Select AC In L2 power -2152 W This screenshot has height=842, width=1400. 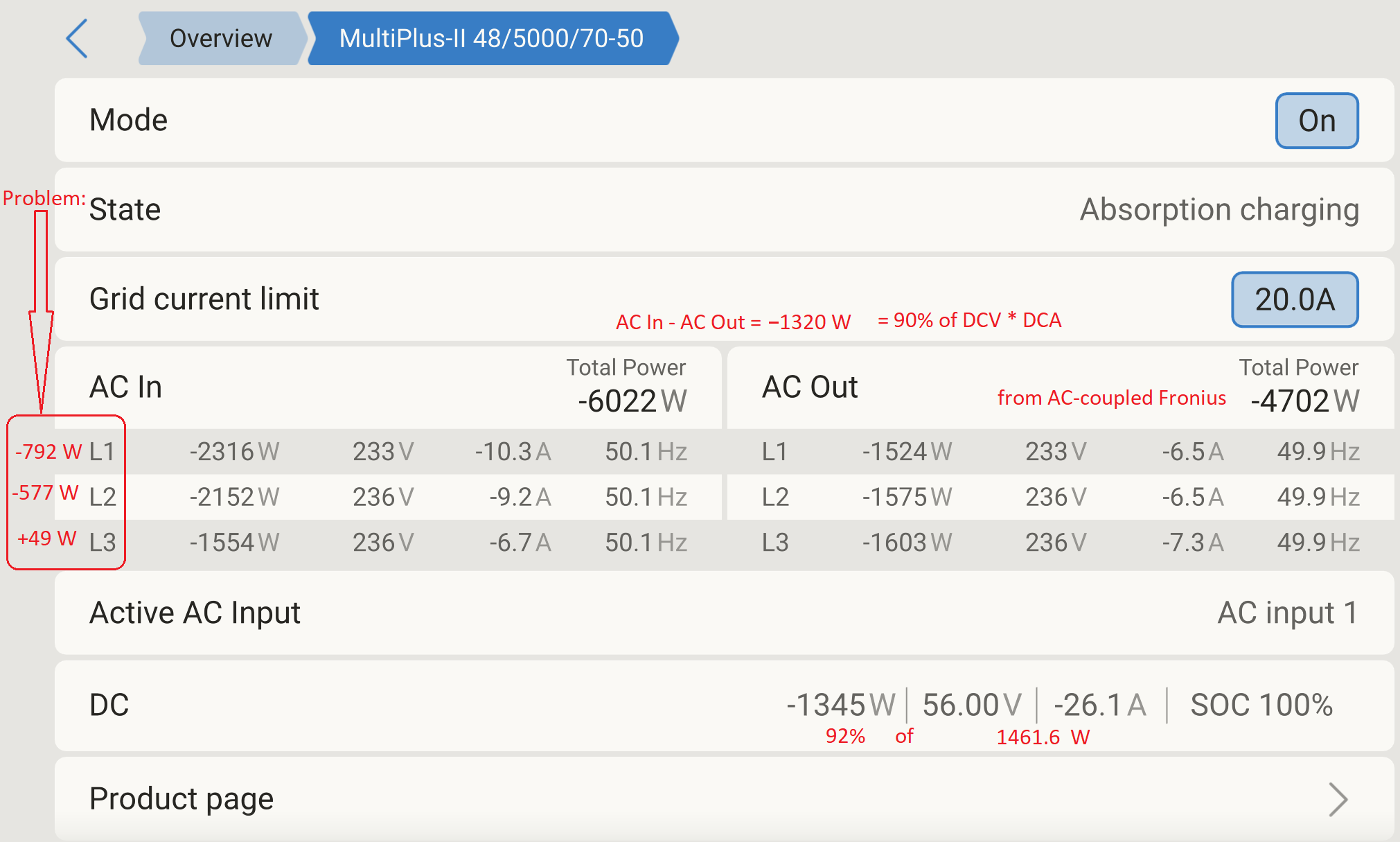pyautogui.click(x=234, y=497)
